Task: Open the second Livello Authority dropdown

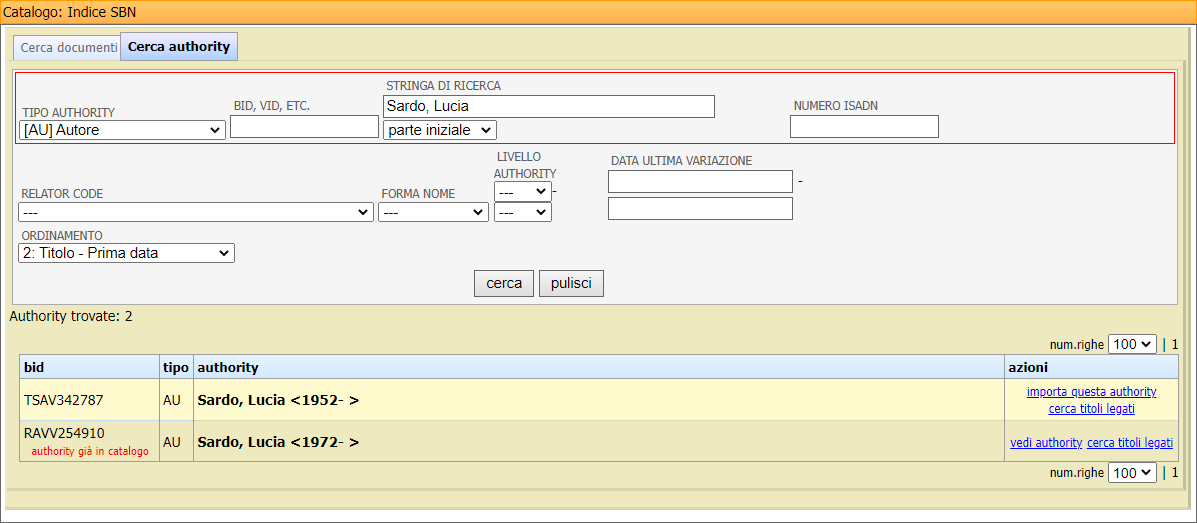Action: (x=522, y=212)
